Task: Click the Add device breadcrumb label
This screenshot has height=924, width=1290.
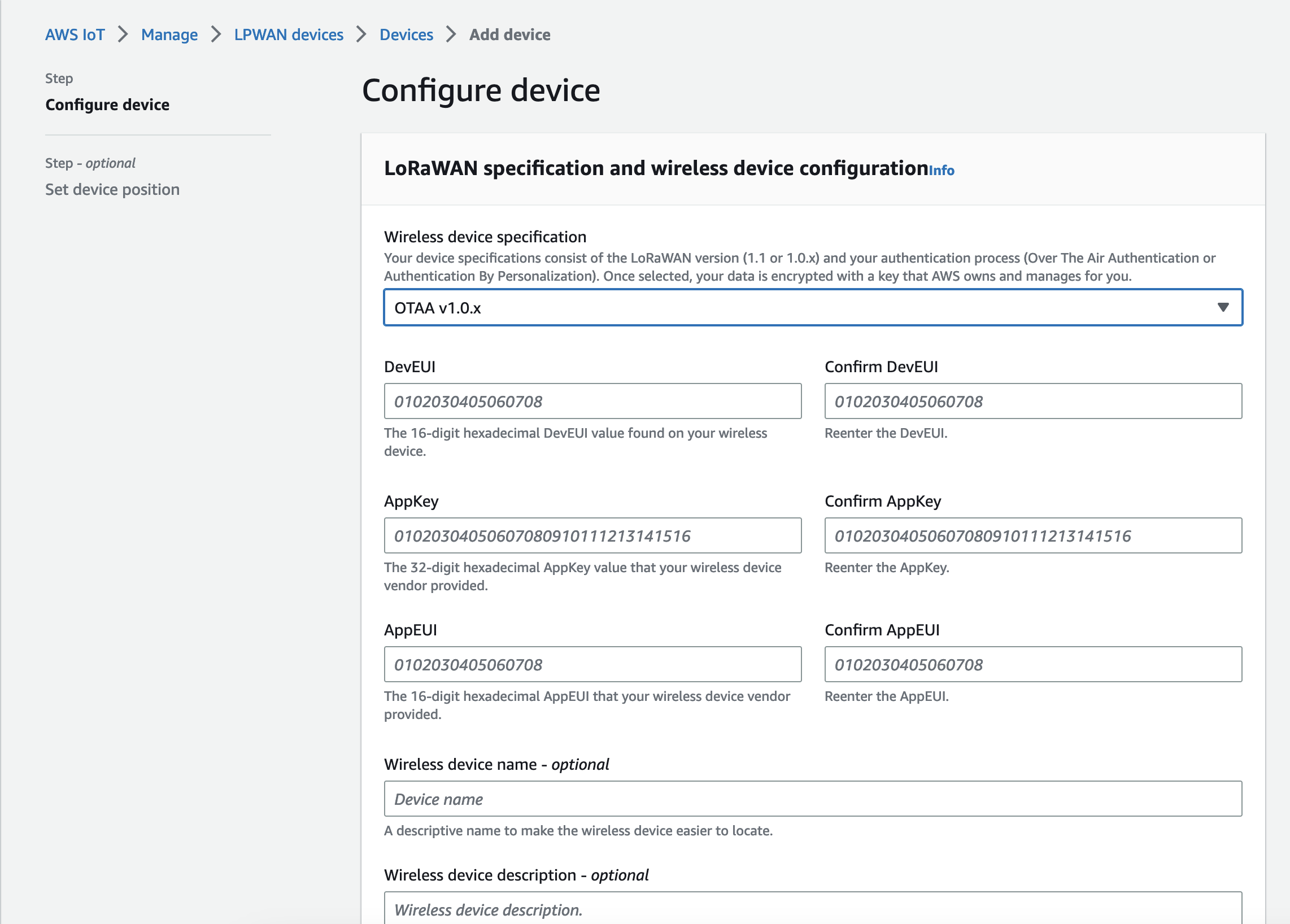Action: click(x=509, y=34)
